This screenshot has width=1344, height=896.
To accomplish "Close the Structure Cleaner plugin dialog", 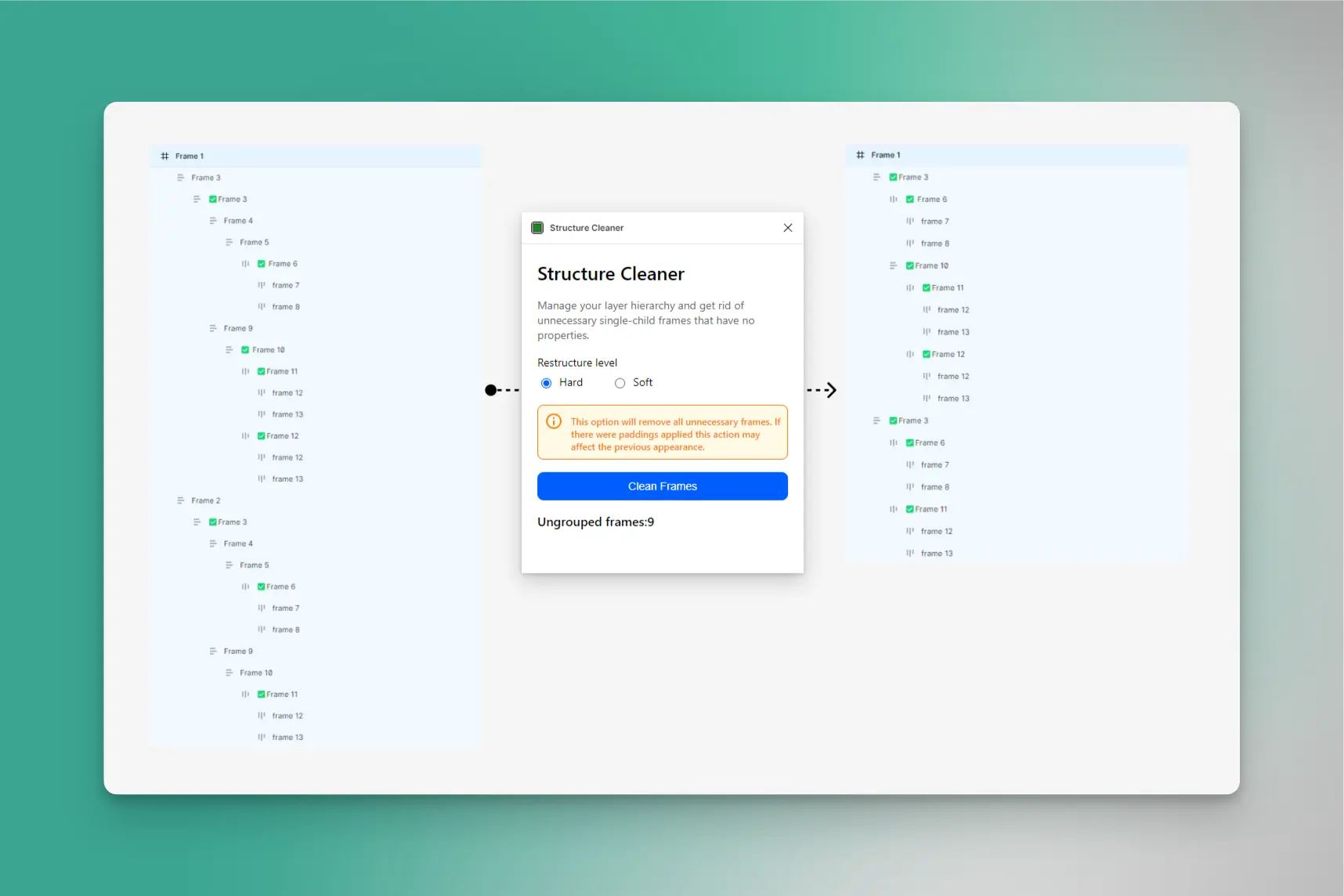I will pyautogui.click(x=787, y=228).
